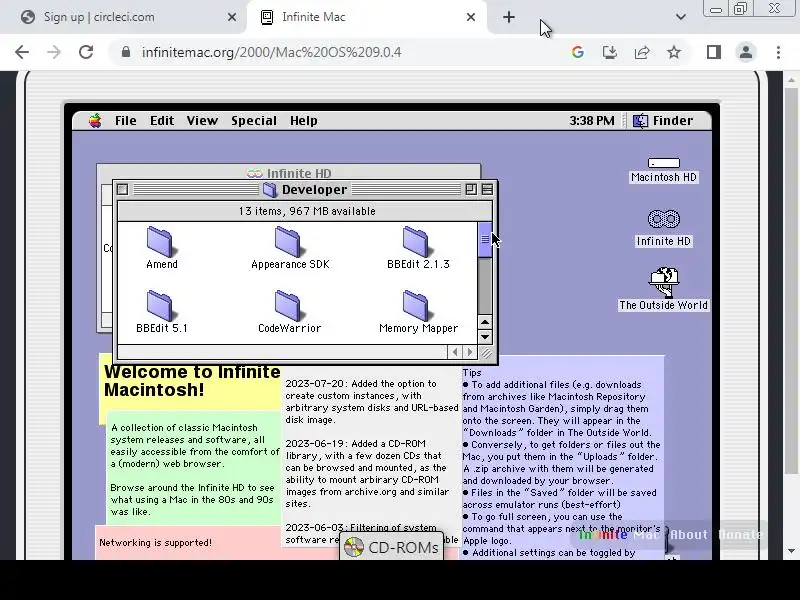Image resolution: width=800 pixels, height=600 pixels.
Task: Open a new browser tab
Action: click(509, 17)
